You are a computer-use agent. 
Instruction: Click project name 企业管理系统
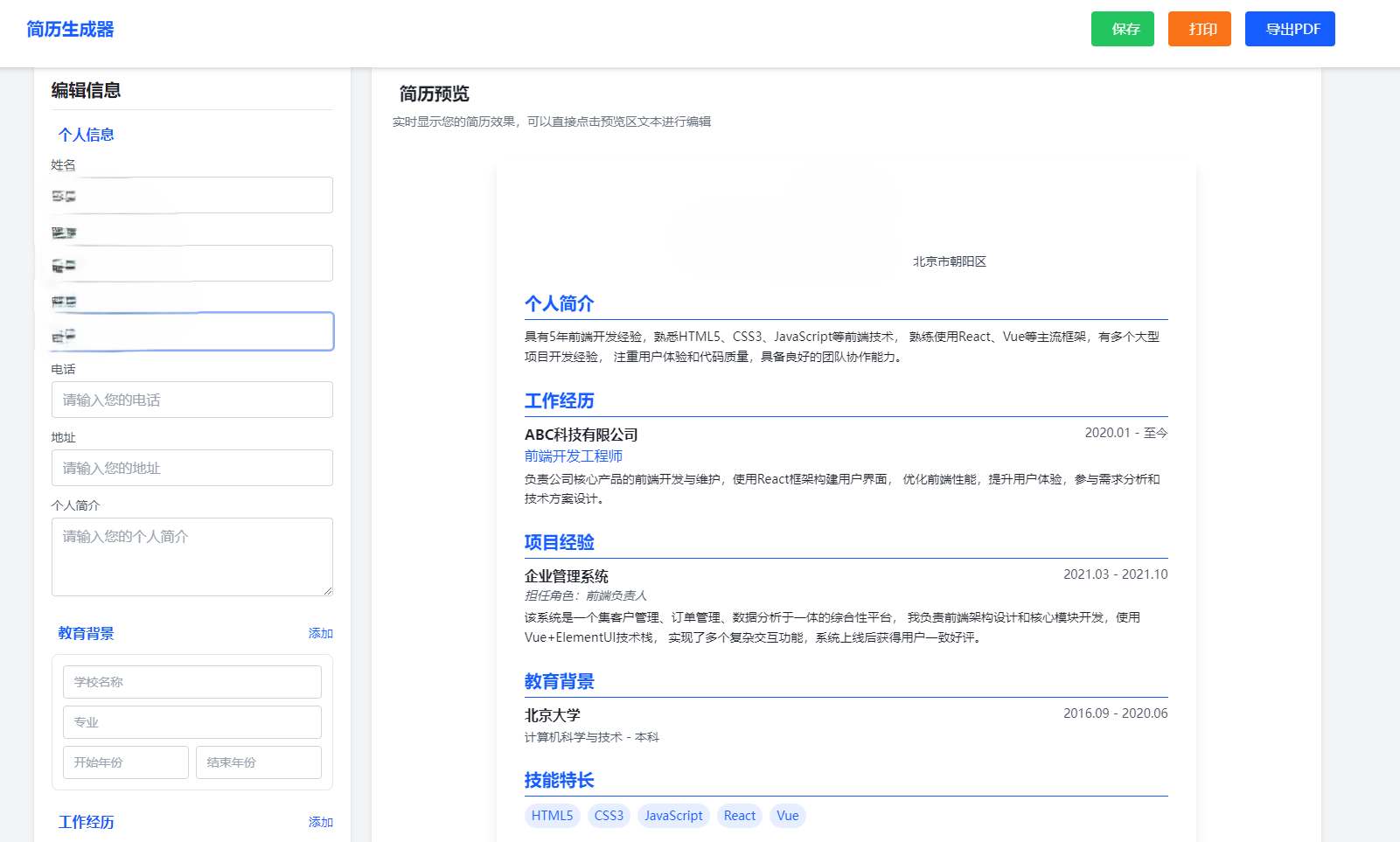click(567, 576)
